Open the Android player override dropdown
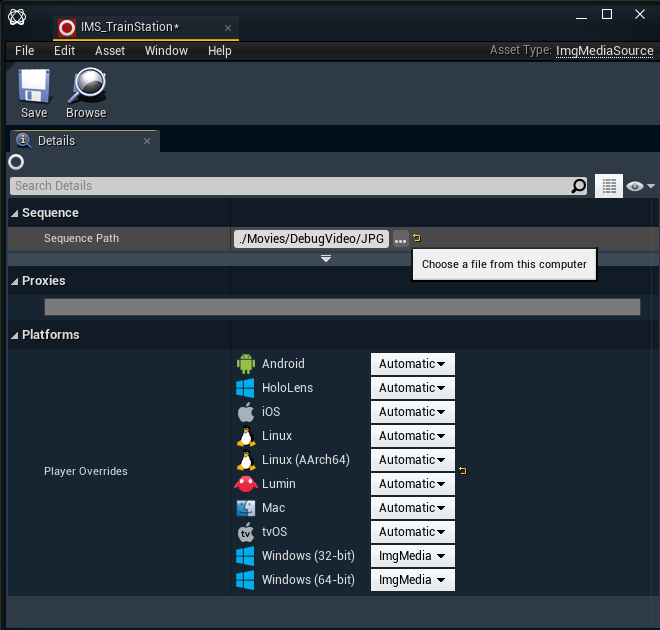660x630 pixels. (x=412, y=364)
